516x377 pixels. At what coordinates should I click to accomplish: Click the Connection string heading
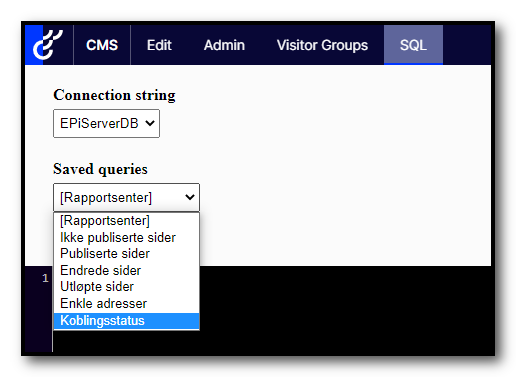114,95
